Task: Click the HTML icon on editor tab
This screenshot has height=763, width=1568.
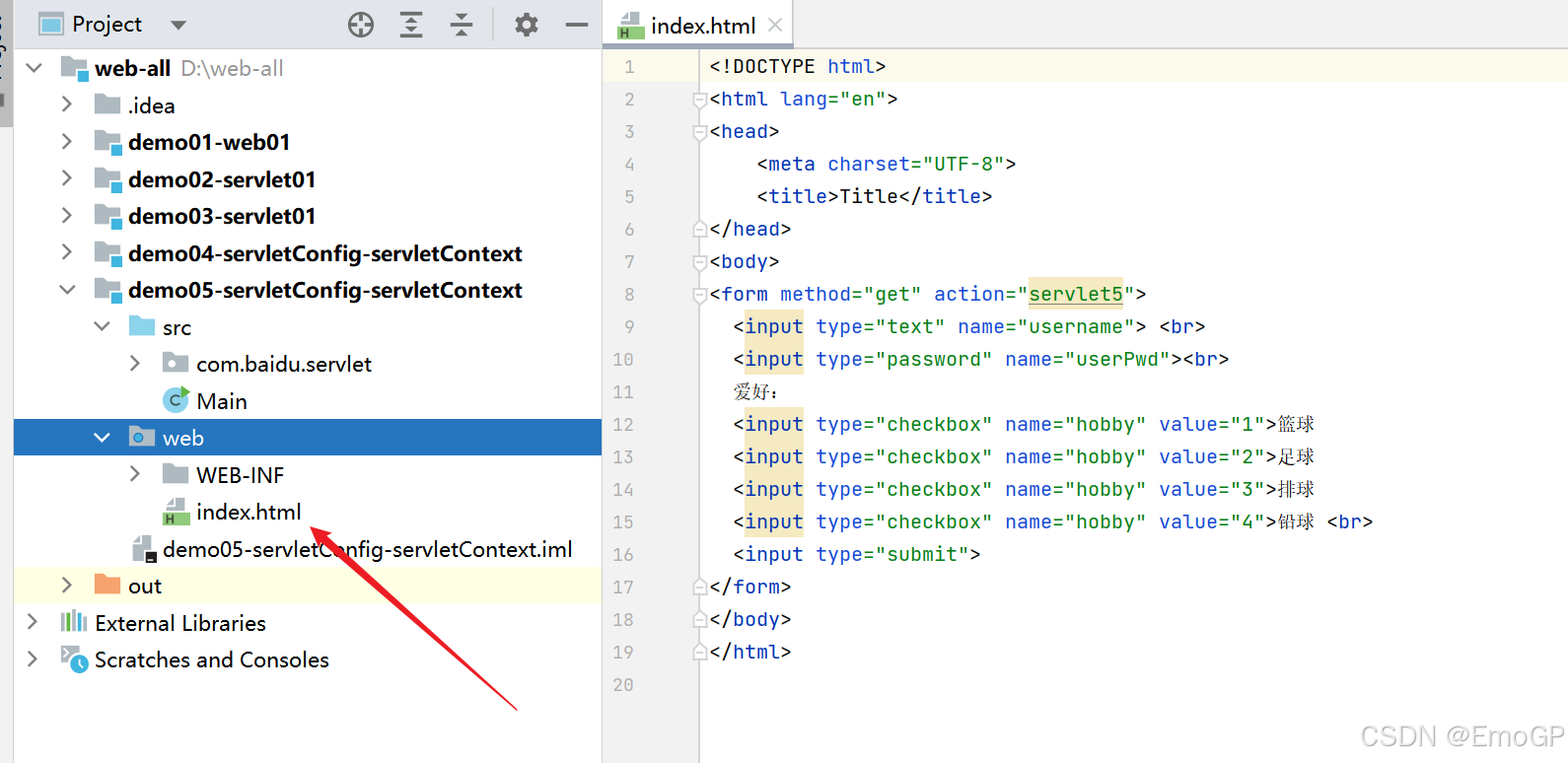Action: pyautogui.click(x=630, y=26)
